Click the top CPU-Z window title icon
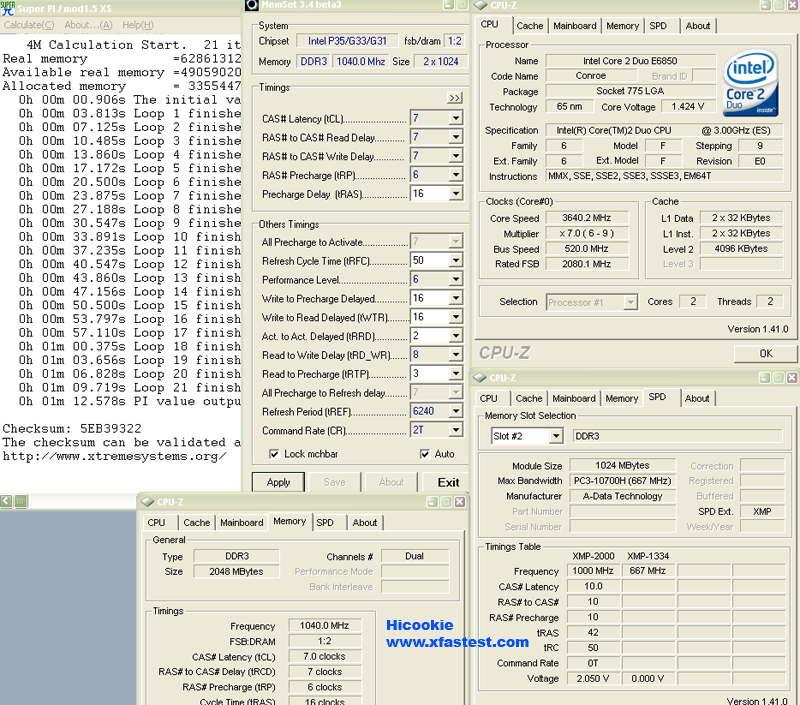The height and width of the screenshot is (705, 800). (x=481, y=5)
